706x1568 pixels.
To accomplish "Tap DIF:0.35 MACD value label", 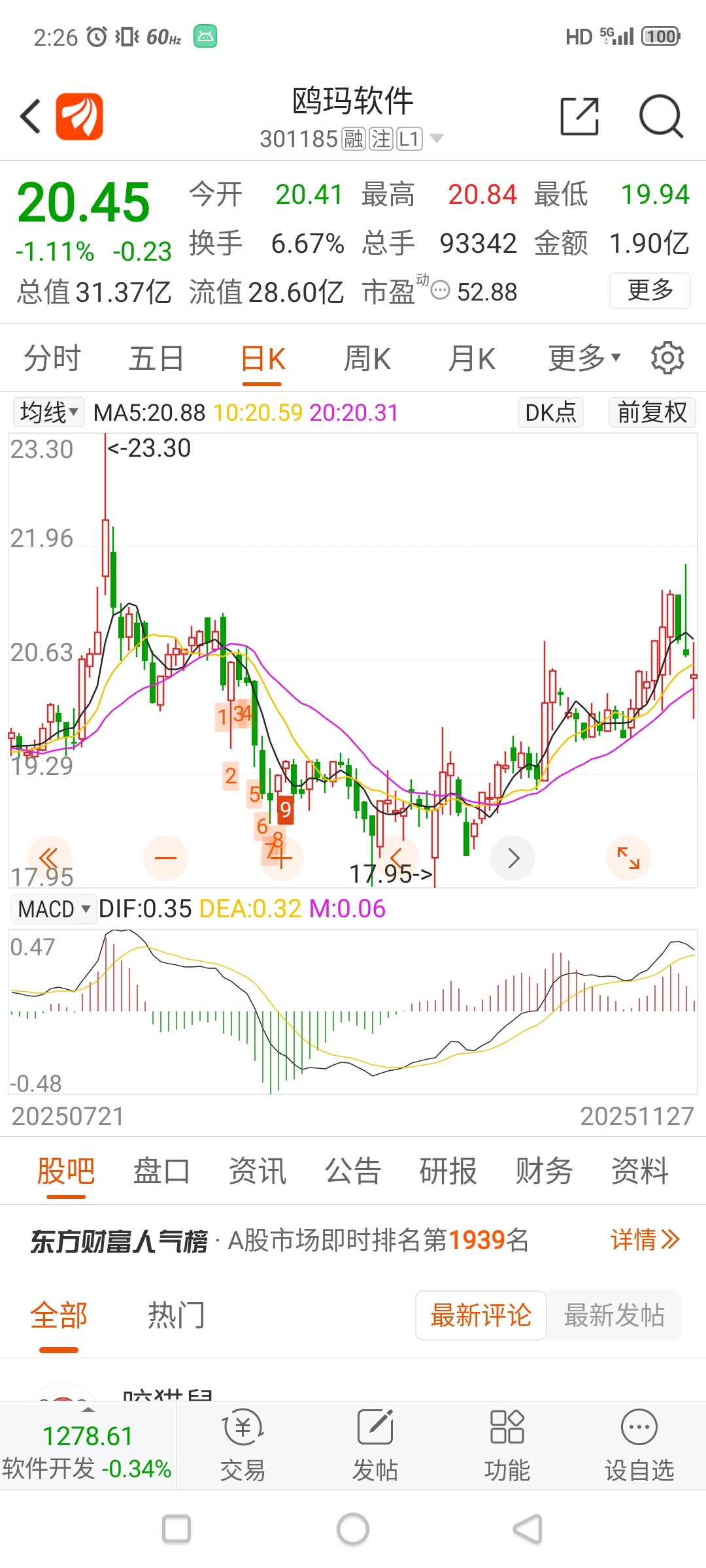I will [145, 909].
